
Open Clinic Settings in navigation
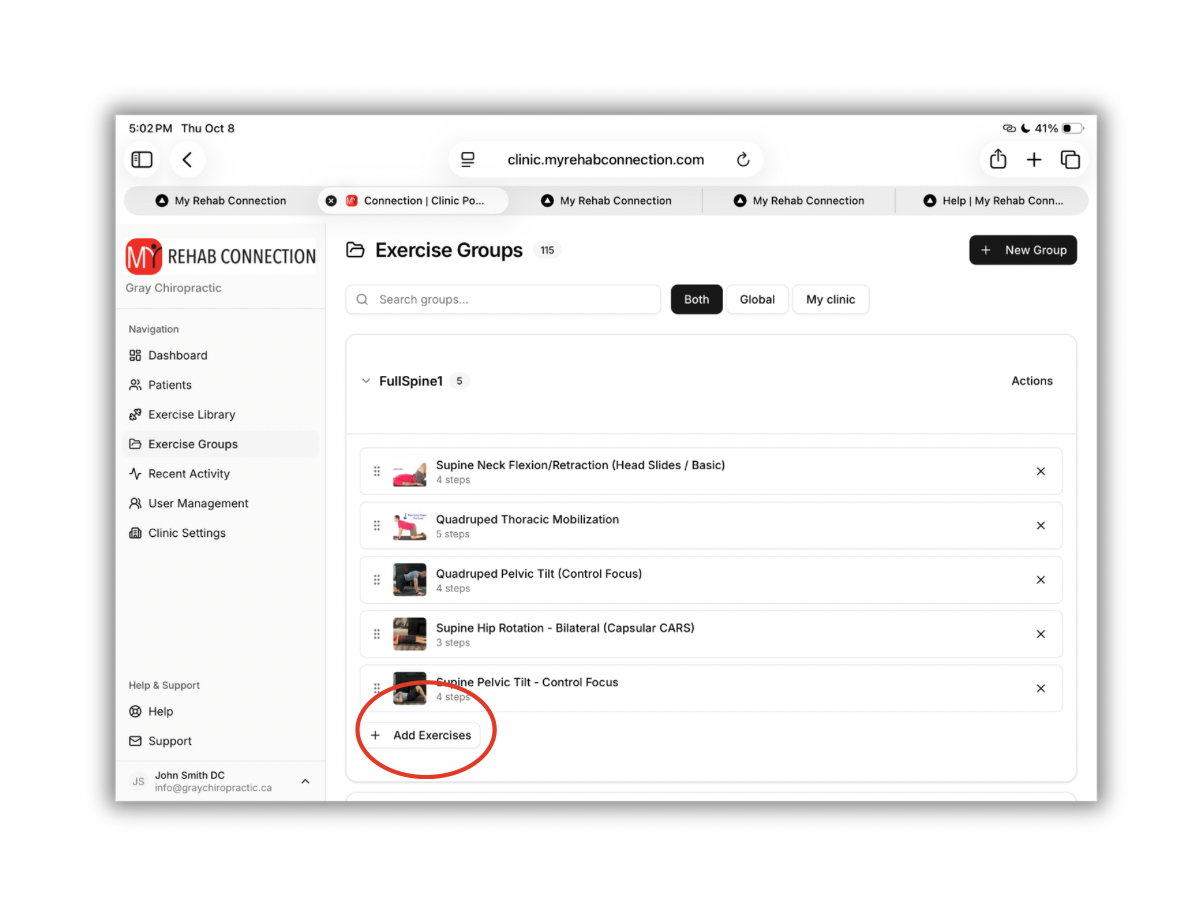tap(221, 533)
